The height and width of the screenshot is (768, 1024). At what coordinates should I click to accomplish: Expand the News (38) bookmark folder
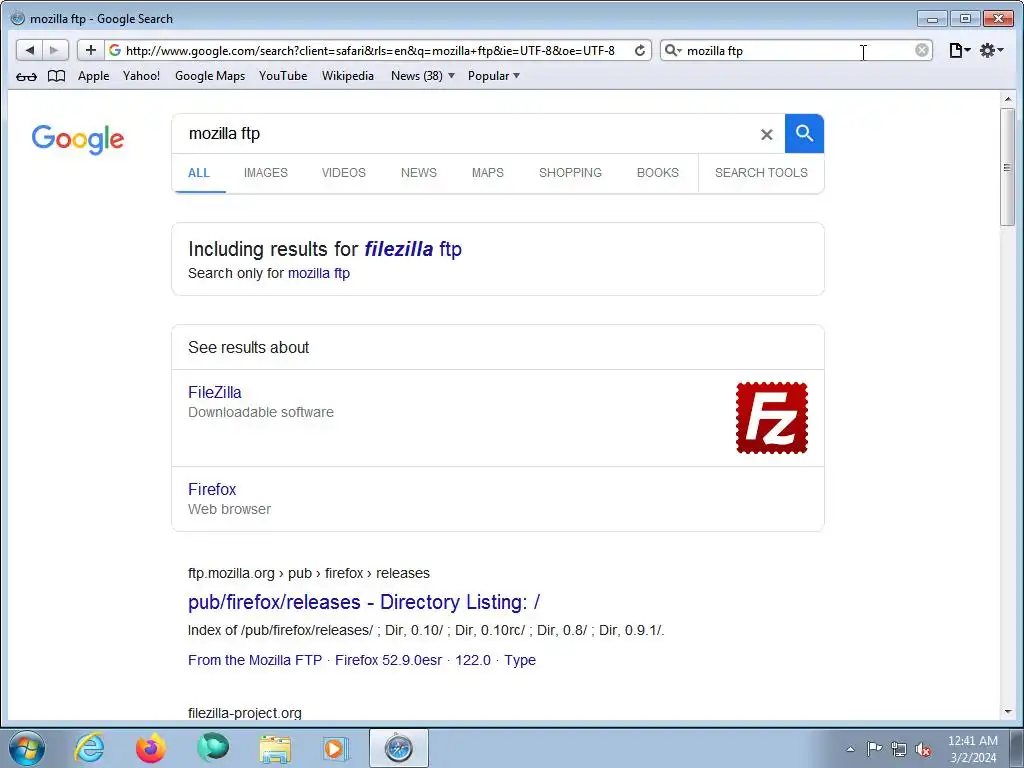coord(423,76)
